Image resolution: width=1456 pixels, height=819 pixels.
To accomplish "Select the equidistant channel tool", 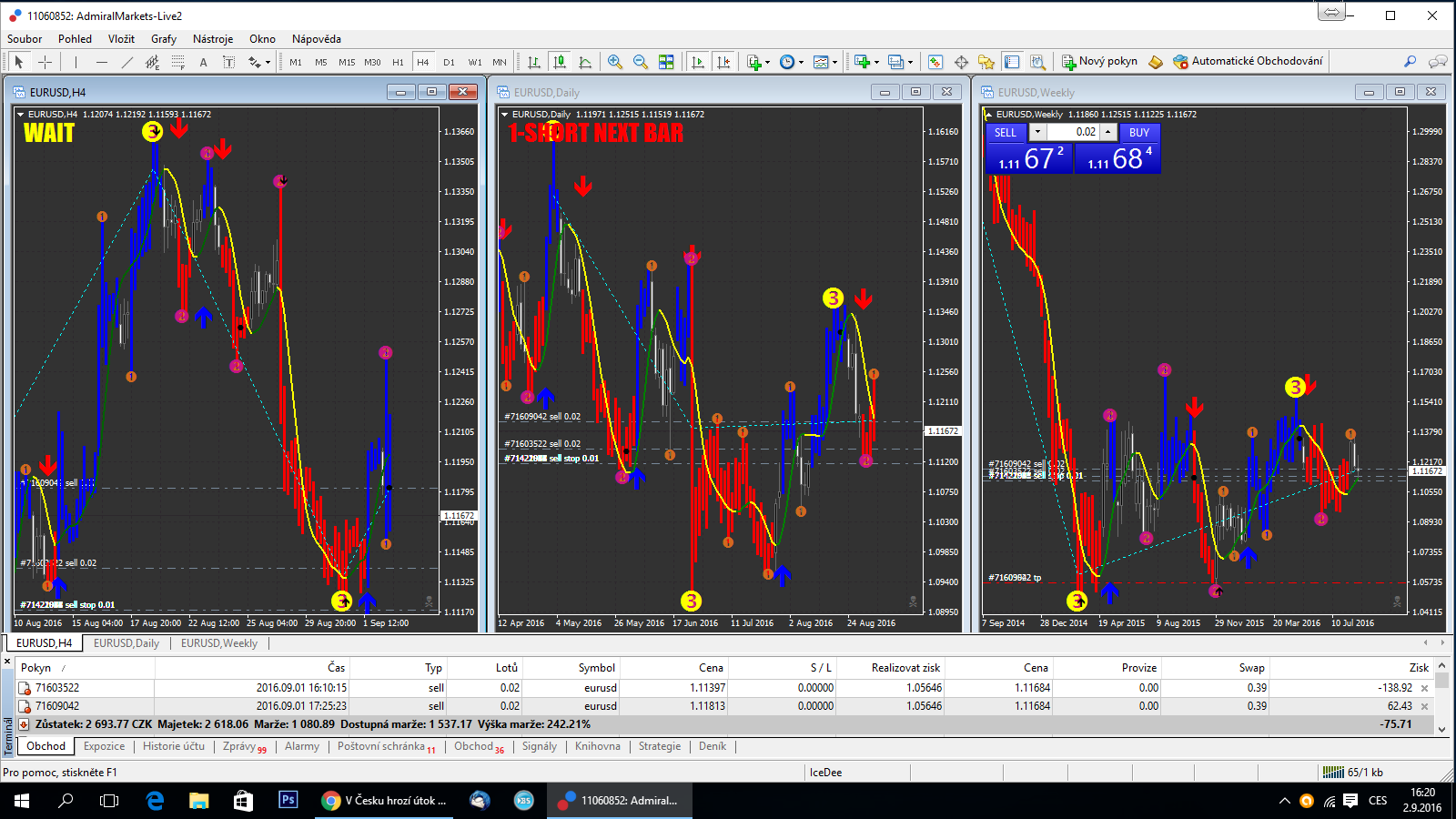I will click(x=152, y=62).
